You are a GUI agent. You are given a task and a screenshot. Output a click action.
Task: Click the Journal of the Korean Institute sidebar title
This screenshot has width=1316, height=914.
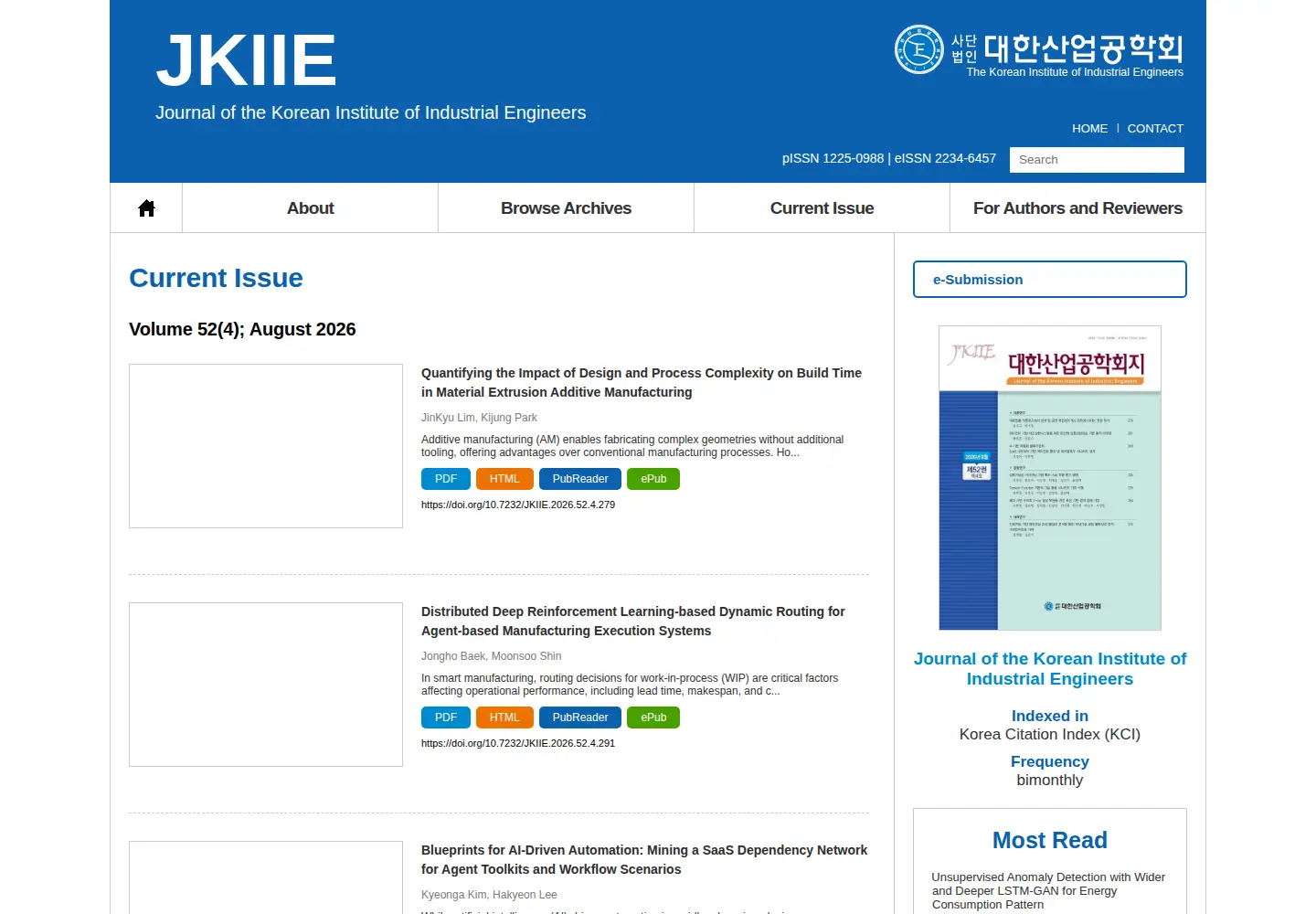coord(1050,669)
